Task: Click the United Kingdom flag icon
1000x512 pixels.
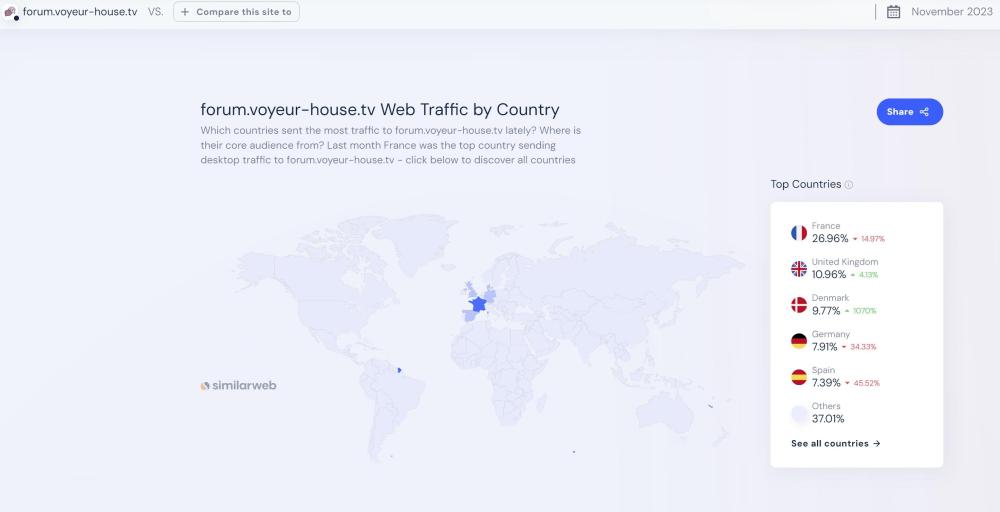Action: coord(798,269)
